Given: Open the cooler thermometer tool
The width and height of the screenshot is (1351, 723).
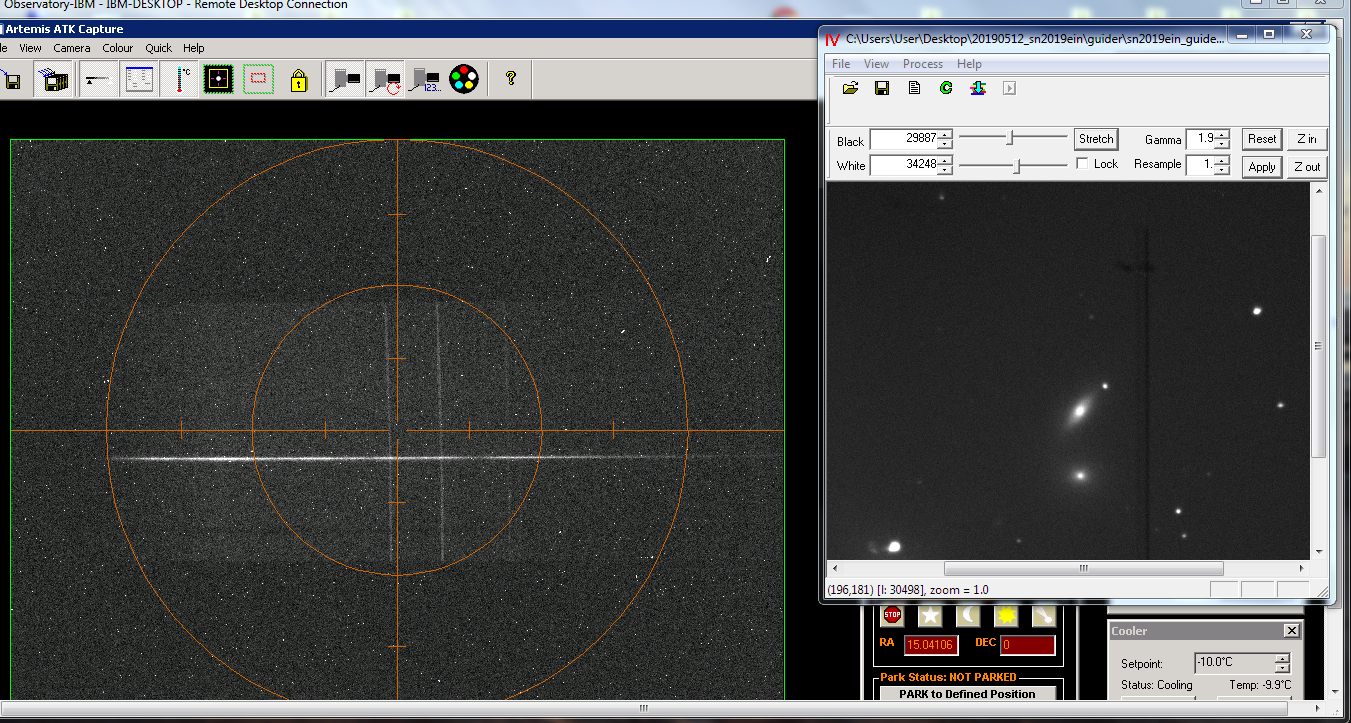Looking at the screenshot, I should point(182,79).
